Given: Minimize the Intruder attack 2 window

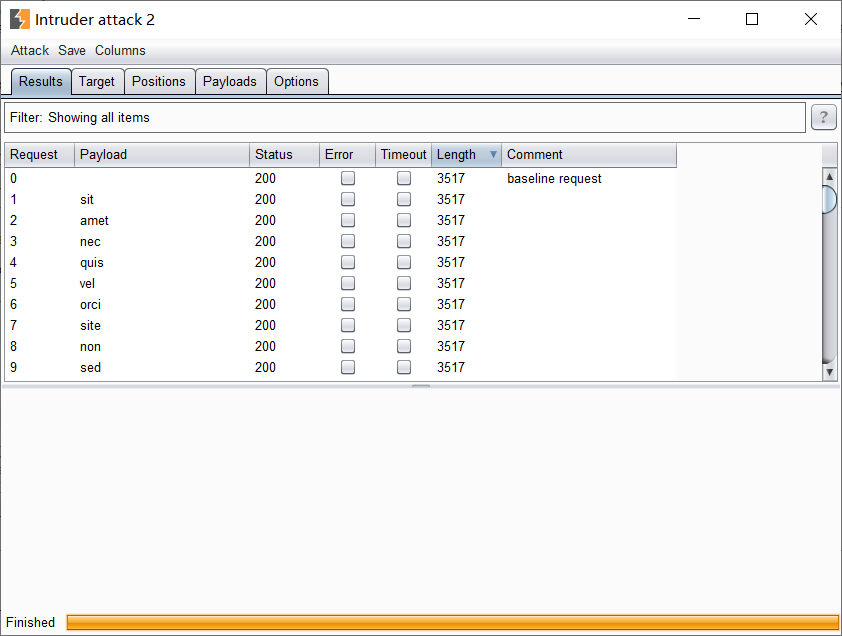Looking at the screenshot, I should [x=694, y=19].
